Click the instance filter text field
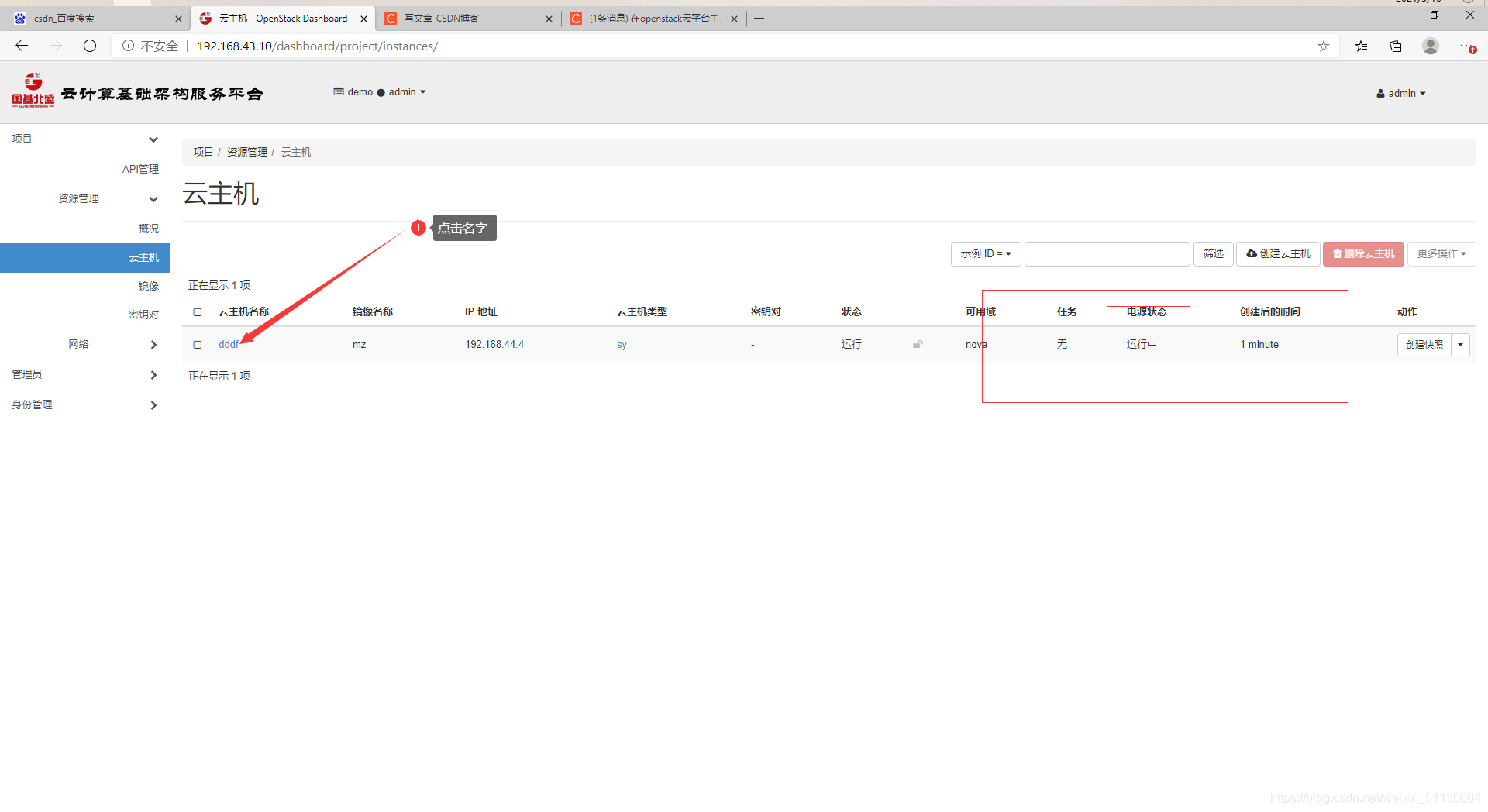This screenshot has width=1488, height=812. coord(1107,253)
